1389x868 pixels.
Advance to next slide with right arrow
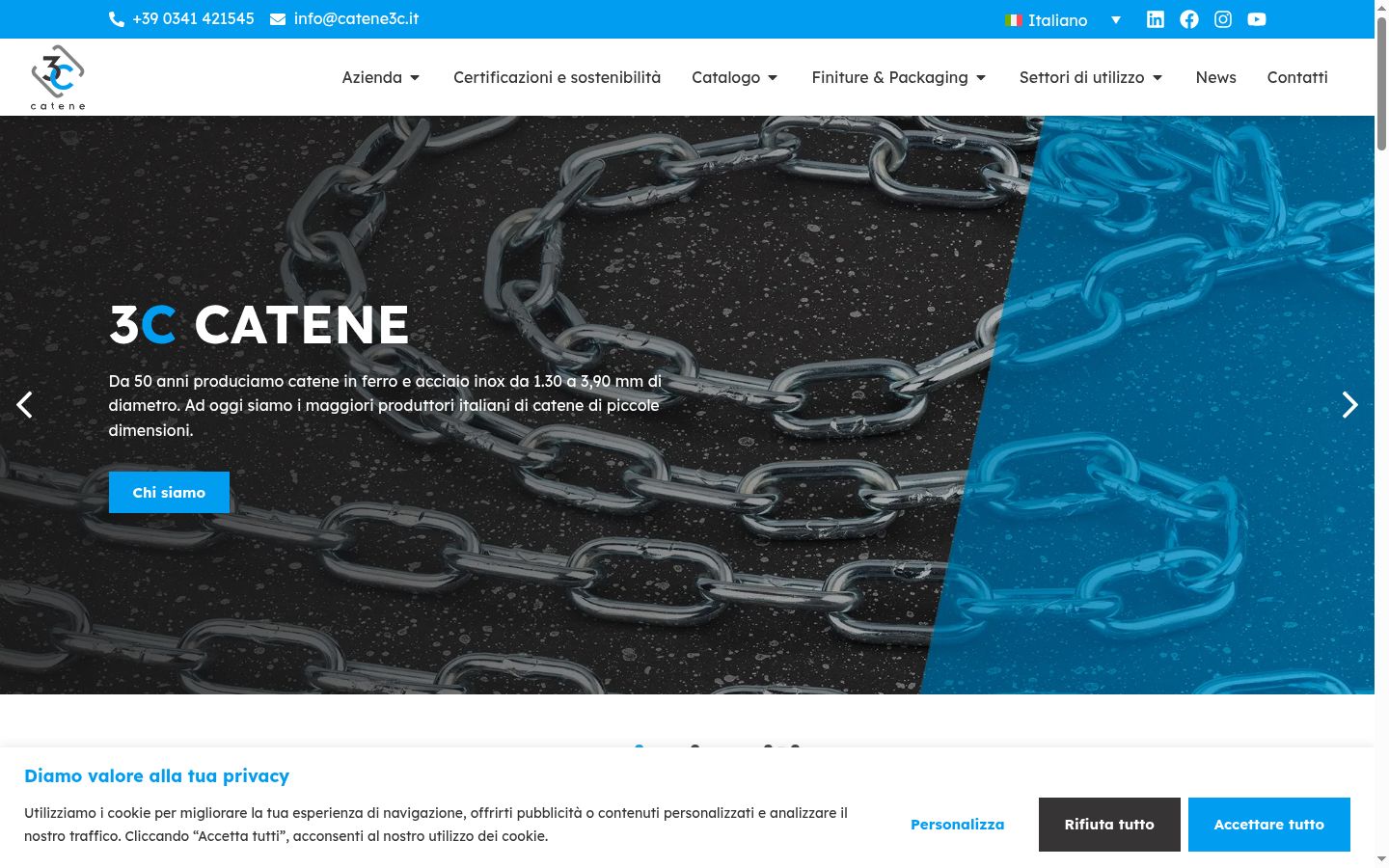(x=1349, y=405)
